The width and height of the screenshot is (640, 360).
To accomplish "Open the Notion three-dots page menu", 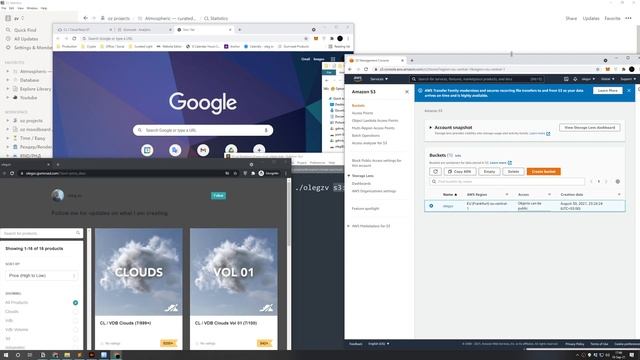I will coord(628,18).
